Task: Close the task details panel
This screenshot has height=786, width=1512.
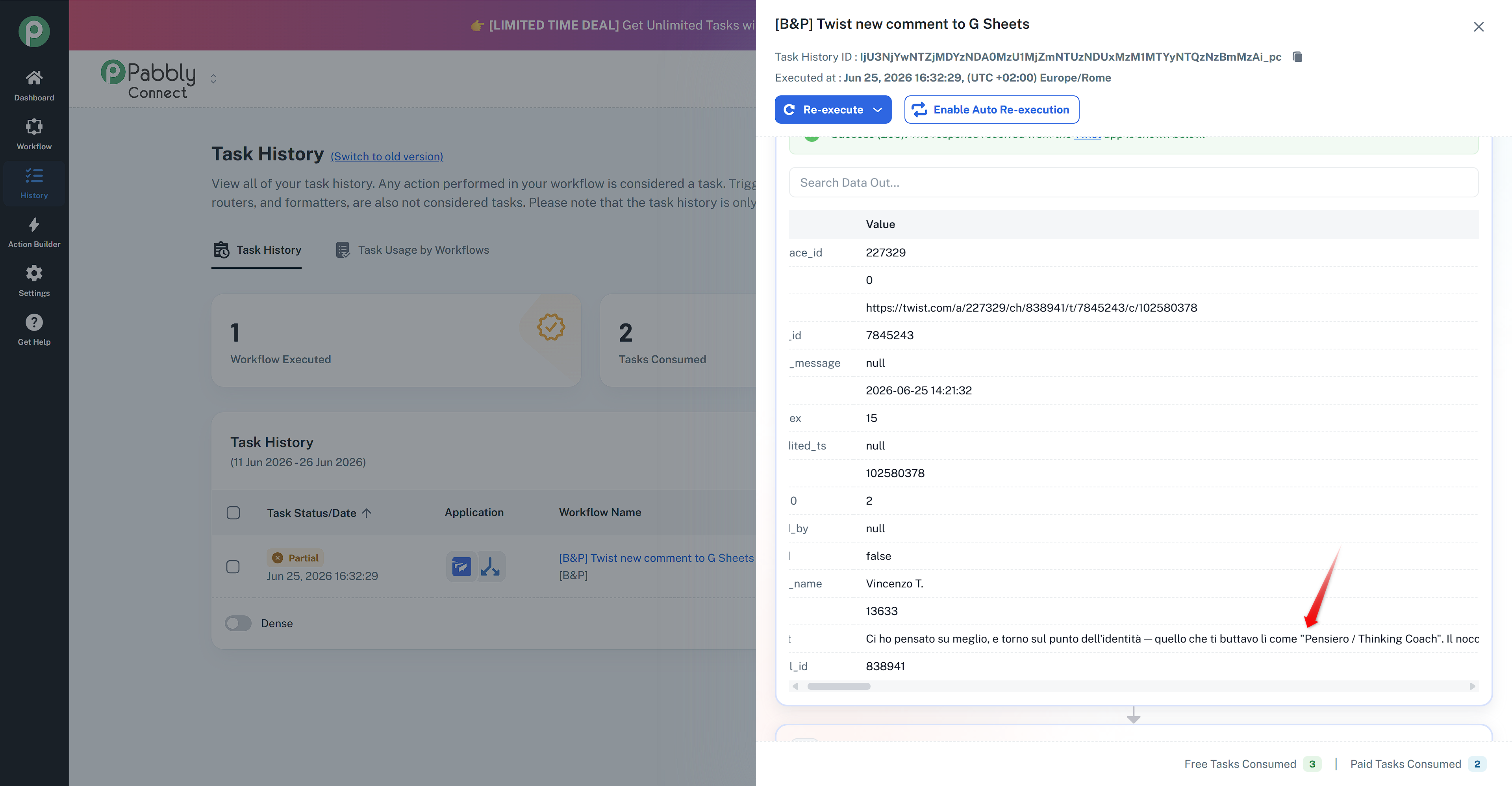Action: [1479, 27]
